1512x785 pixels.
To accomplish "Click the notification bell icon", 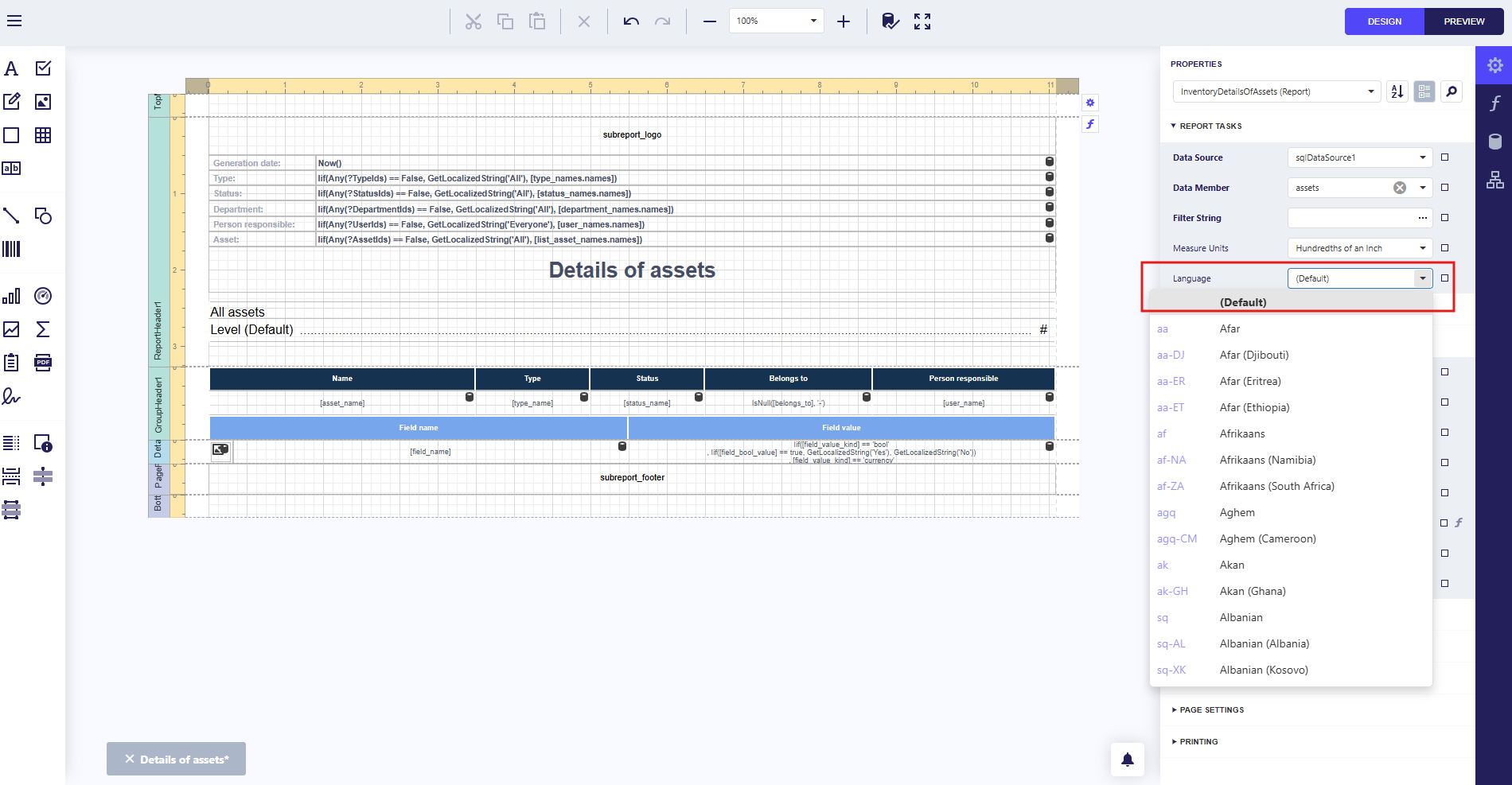I will 1127,760.
